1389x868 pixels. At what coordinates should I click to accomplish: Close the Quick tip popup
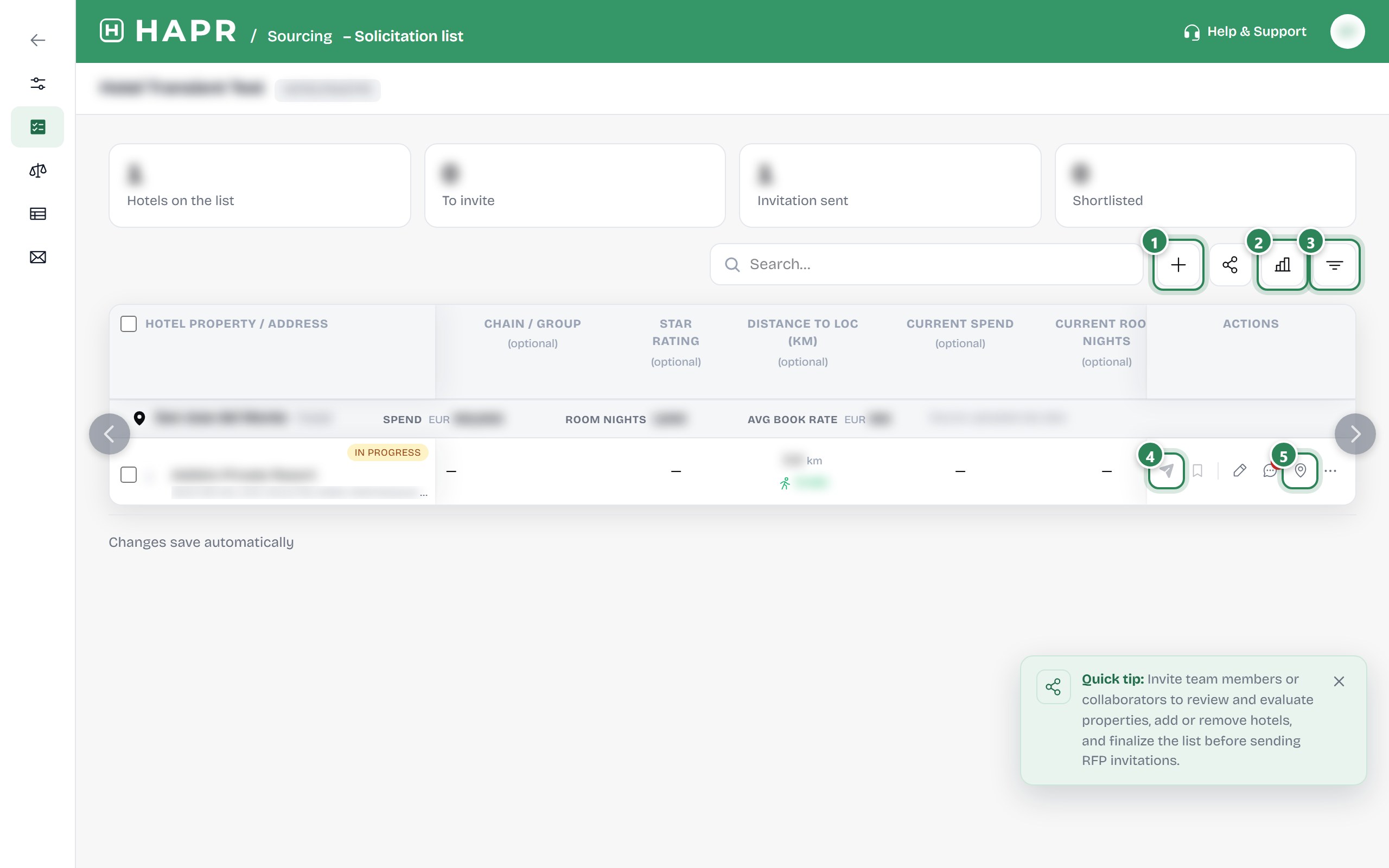[1339, 681]
